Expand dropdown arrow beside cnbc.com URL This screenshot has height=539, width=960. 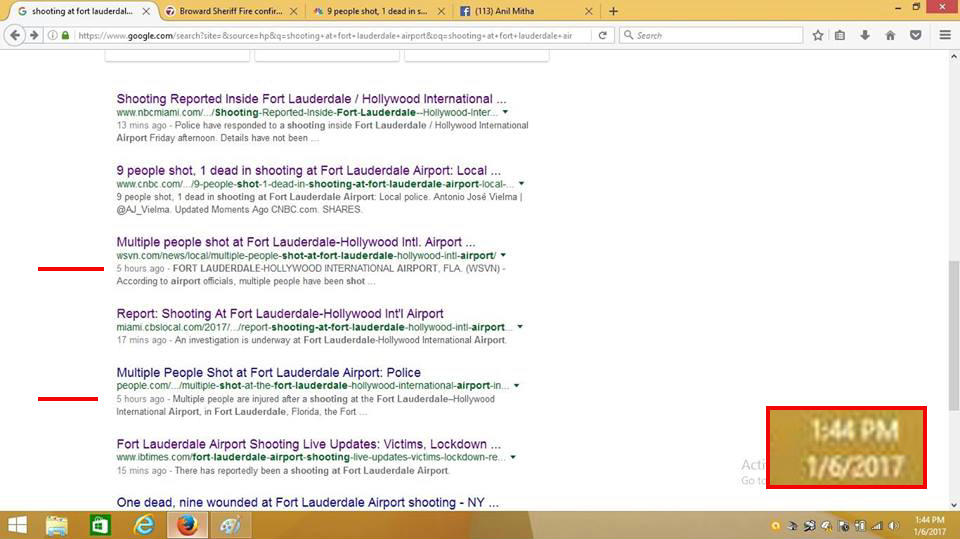pyautogui.click(x=522, y=184)
